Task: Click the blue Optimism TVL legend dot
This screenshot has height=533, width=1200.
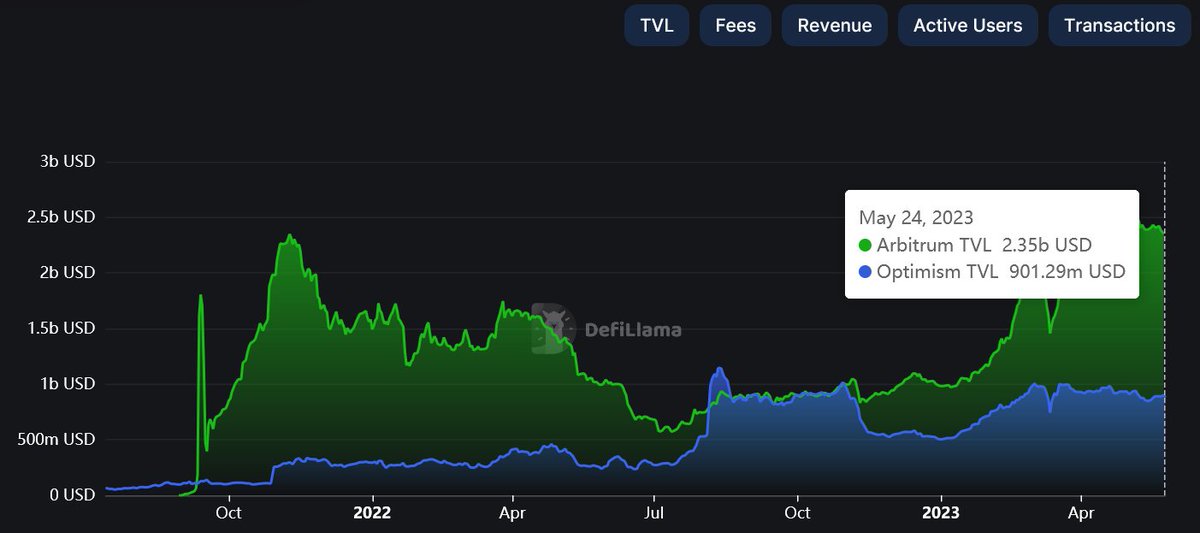Action: coord(866,271)
